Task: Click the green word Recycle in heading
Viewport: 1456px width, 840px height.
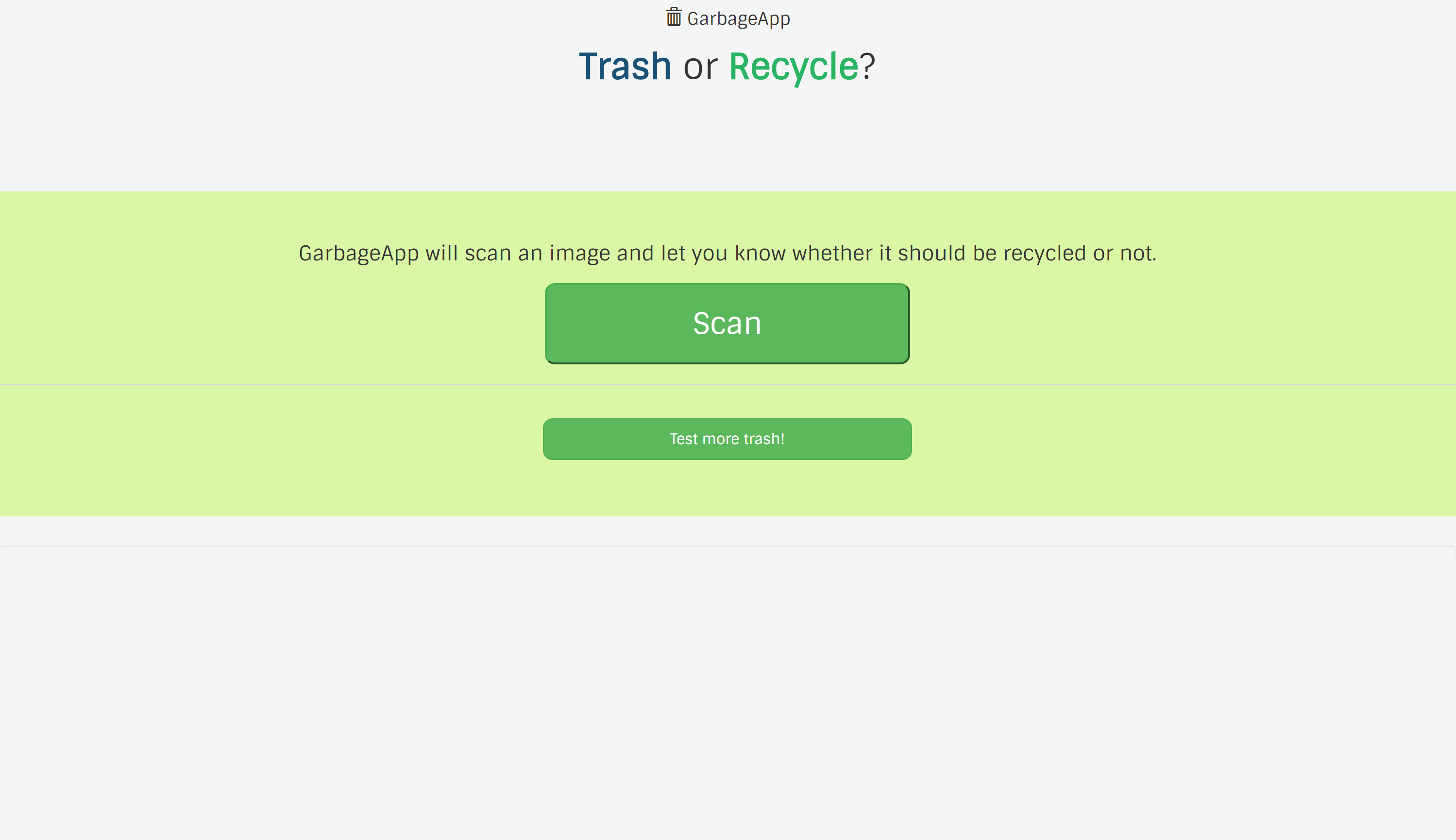Action: tap(794, 67)
